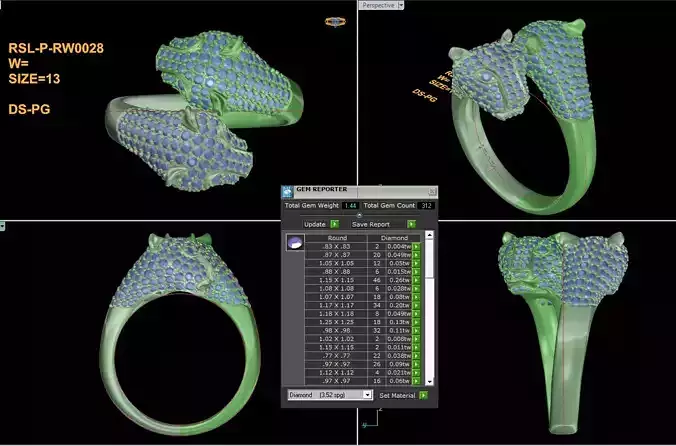Select the 1.25 X 1.25 size cell

tap(337, 322)
